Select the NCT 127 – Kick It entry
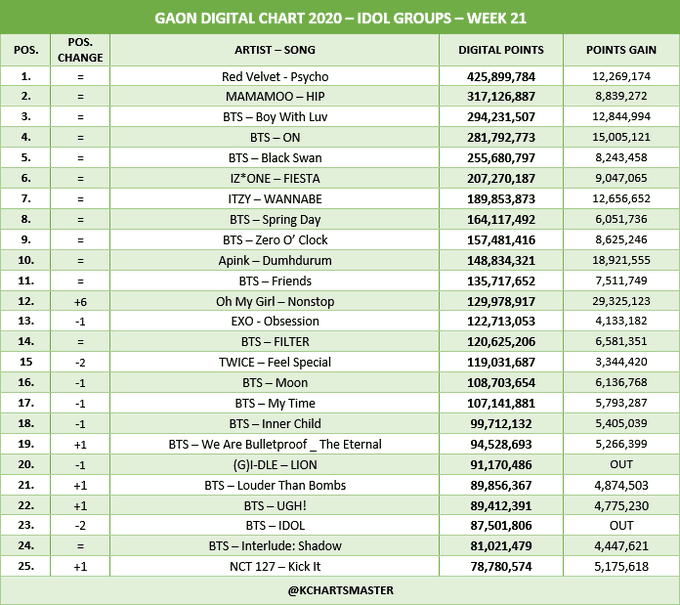680x605 pixels. [x=275, y=566]
